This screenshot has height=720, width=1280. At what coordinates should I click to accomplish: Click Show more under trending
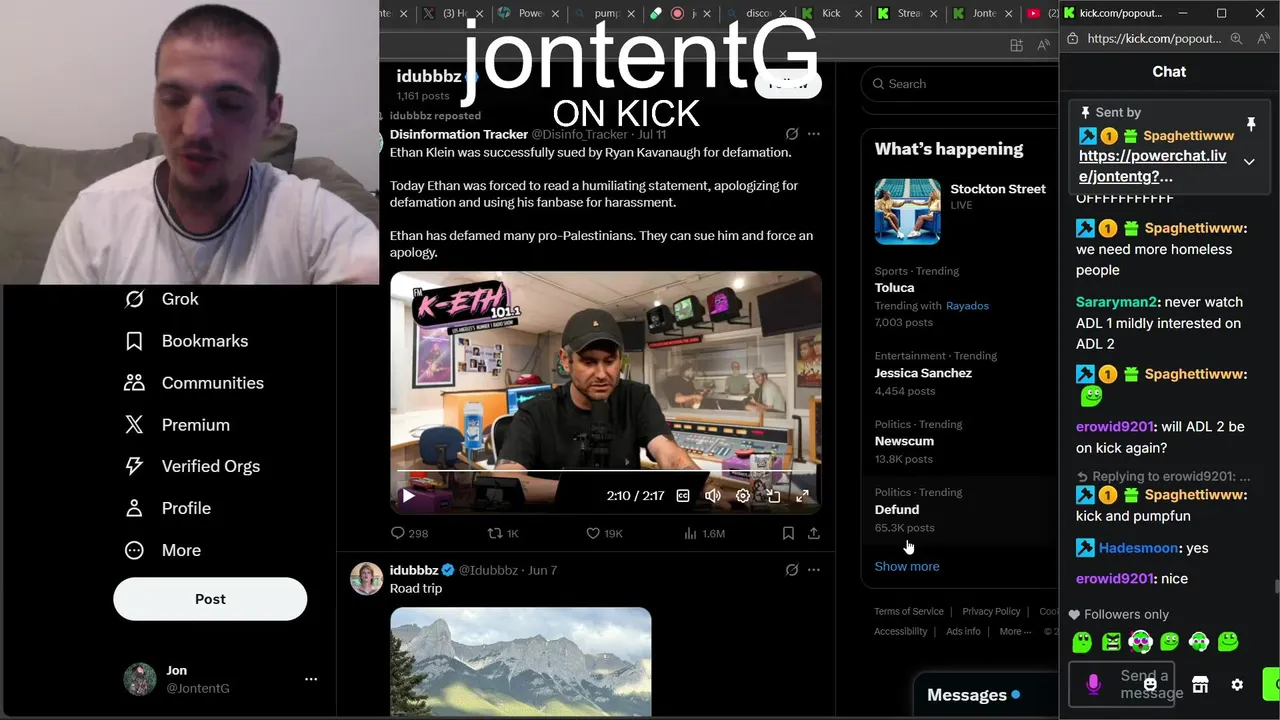(907, 566)
